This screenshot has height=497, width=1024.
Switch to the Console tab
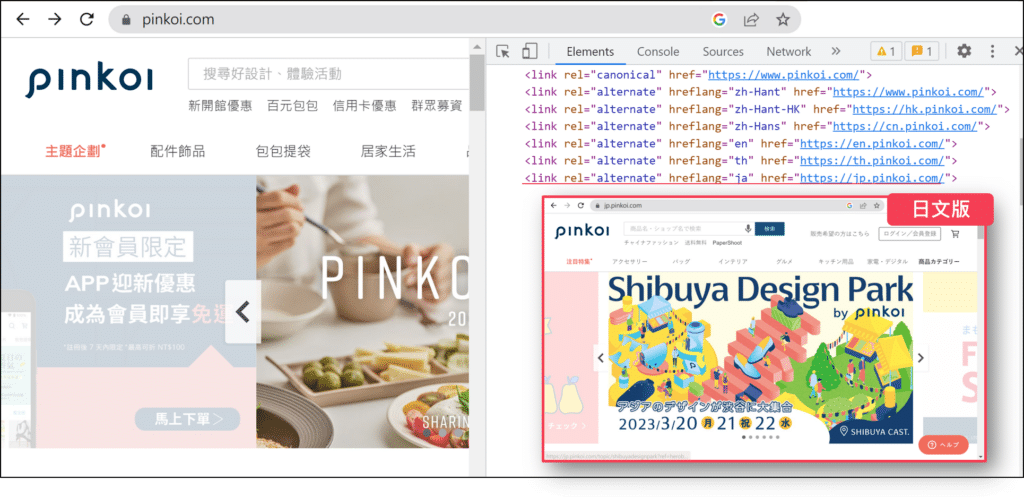[x=658, y=52]
